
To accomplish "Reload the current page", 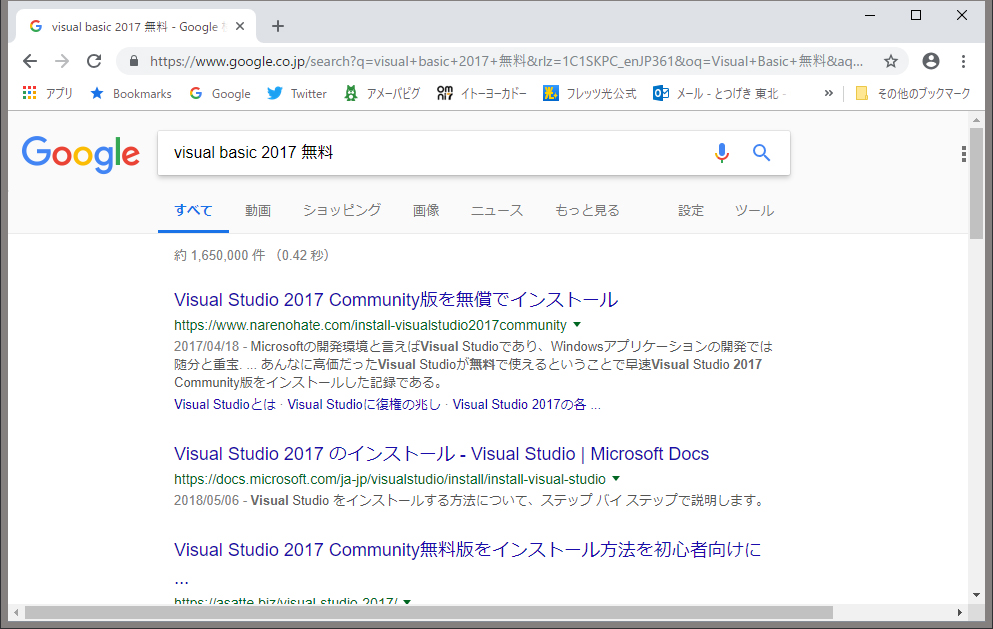I will coord(94,61).
